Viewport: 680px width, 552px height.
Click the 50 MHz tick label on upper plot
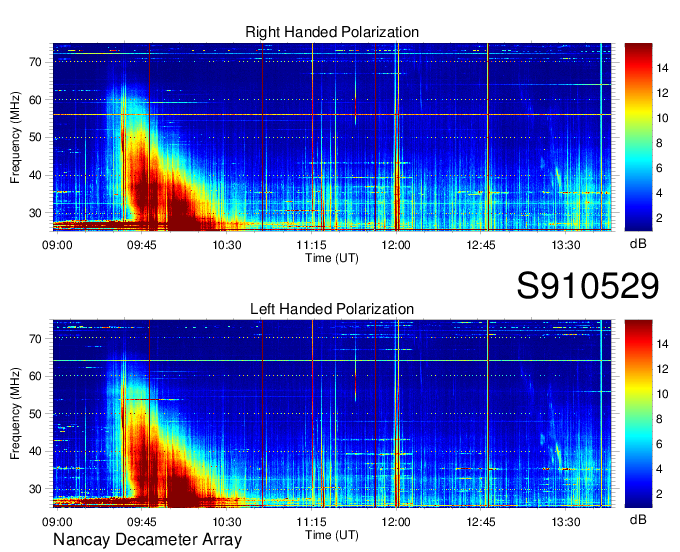(x=36, y=138)
